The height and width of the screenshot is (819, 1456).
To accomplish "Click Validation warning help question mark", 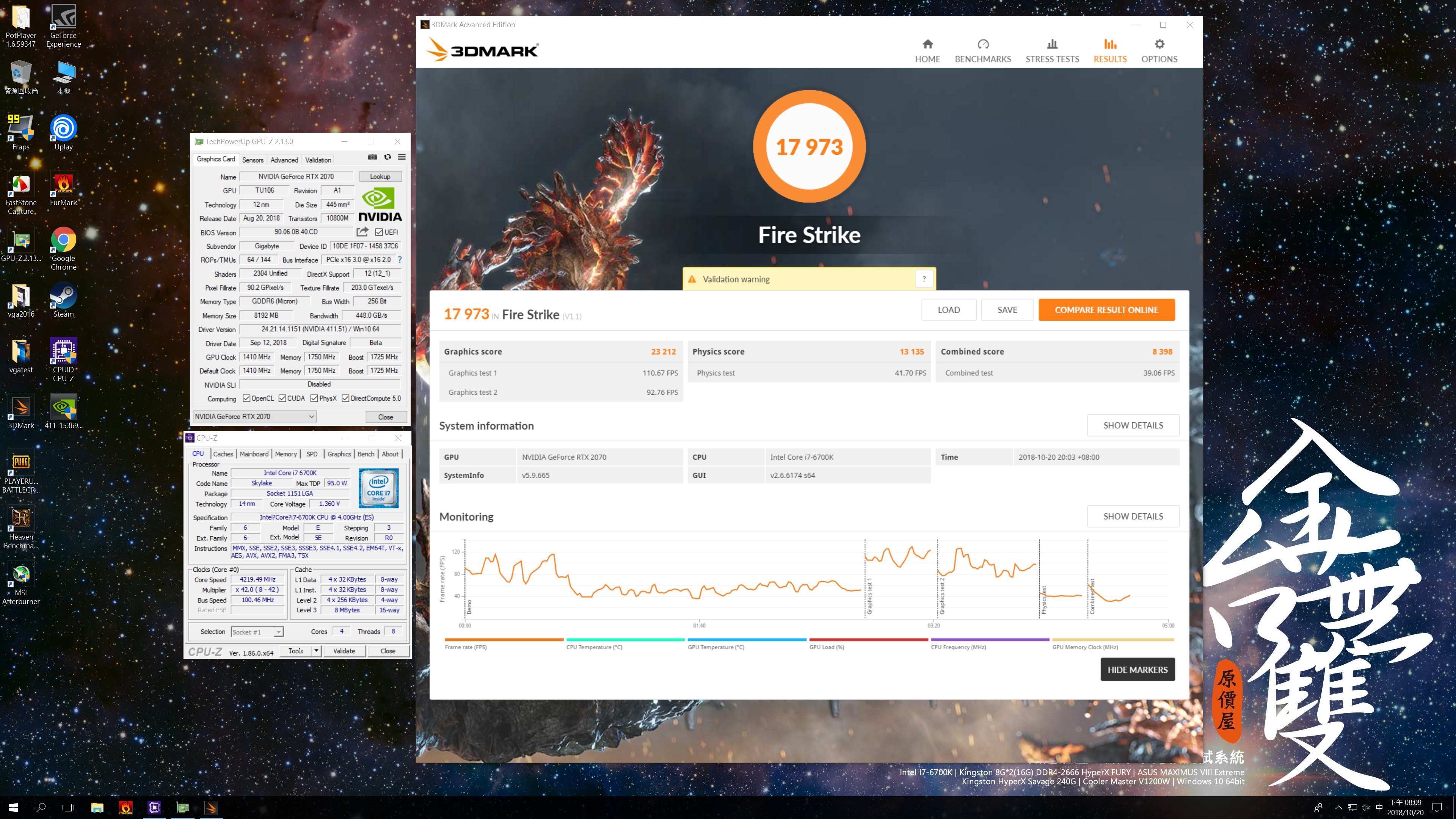I will coord(924,279).
